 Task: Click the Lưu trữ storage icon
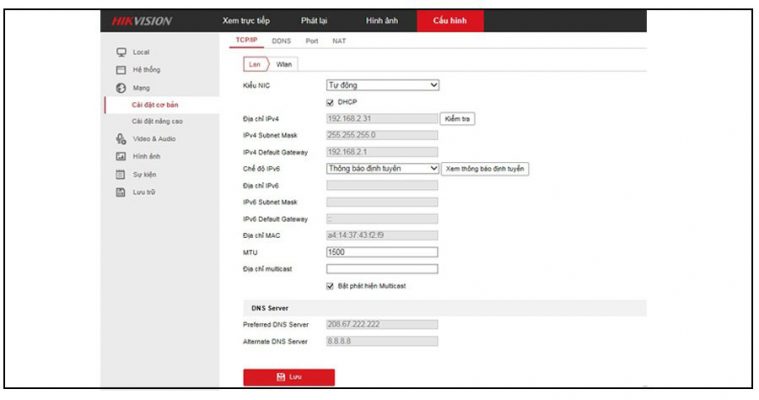120,192
